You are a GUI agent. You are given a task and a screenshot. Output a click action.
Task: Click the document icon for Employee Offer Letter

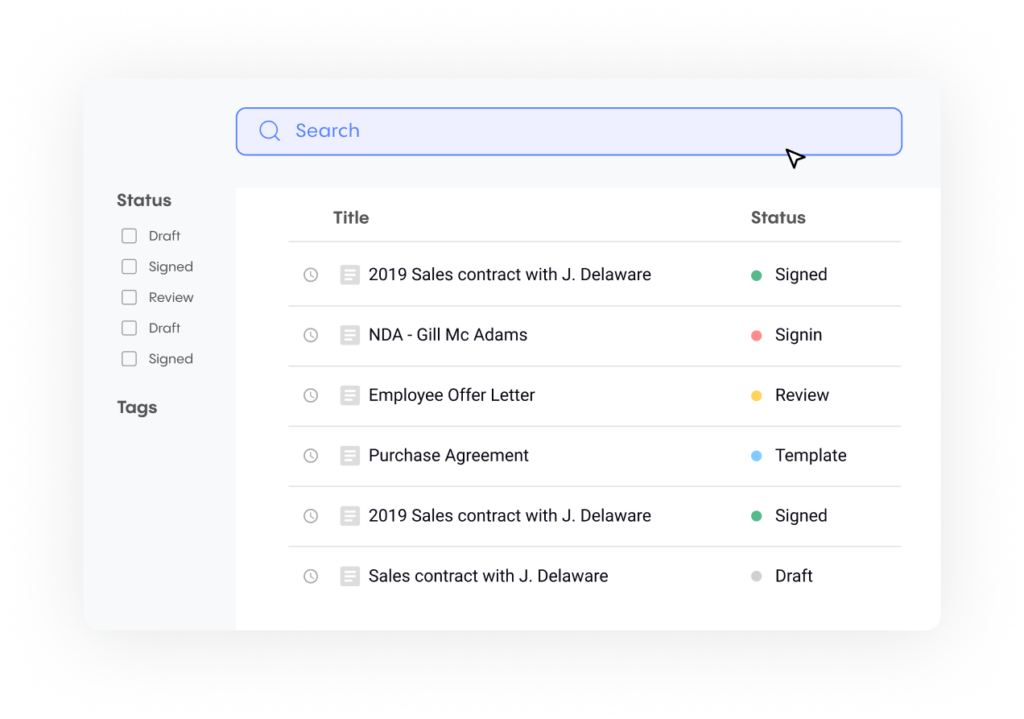[350, 395]
